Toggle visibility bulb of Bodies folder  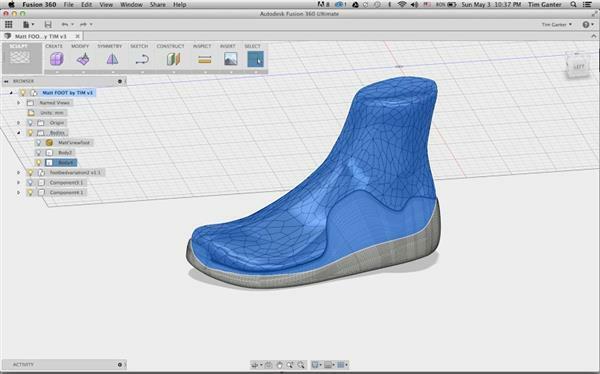tap(30, 133)
